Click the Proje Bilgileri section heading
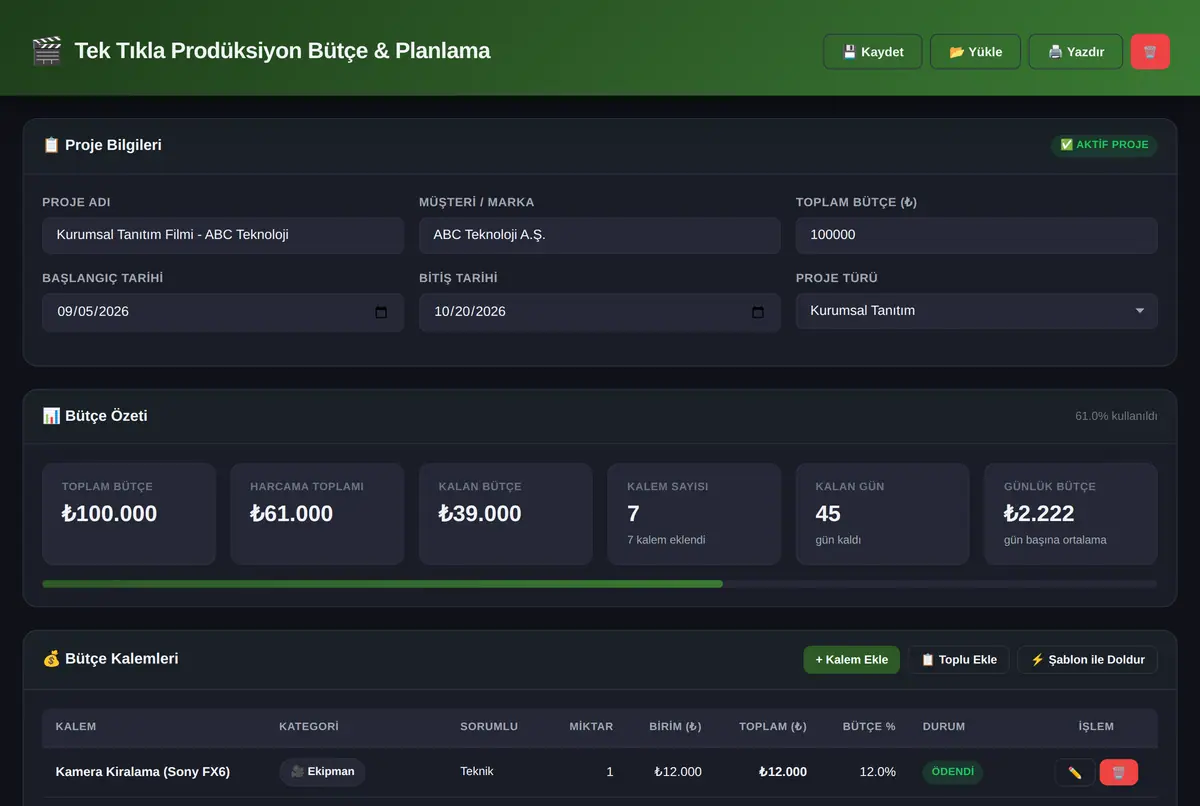Screen dimensions: 1200x806 (x=102, y=145)
